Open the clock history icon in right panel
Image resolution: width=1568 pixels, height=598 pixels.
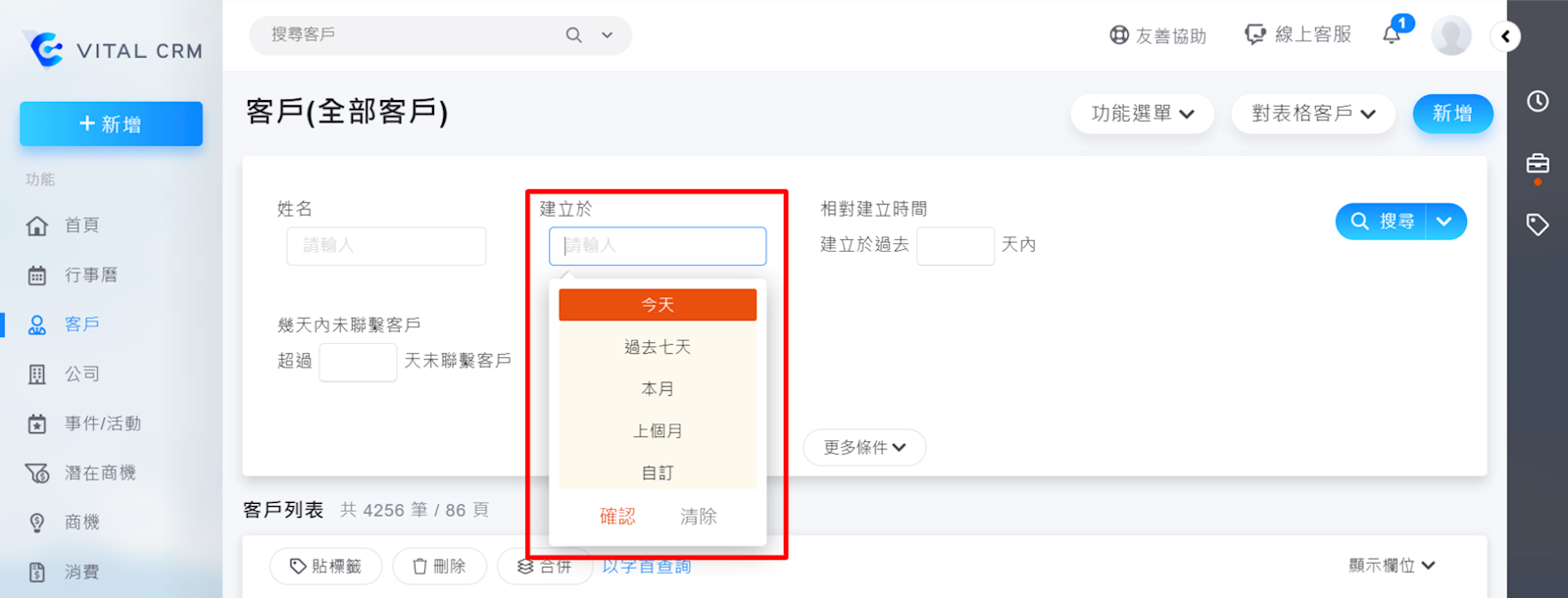tap(1538, 101)
